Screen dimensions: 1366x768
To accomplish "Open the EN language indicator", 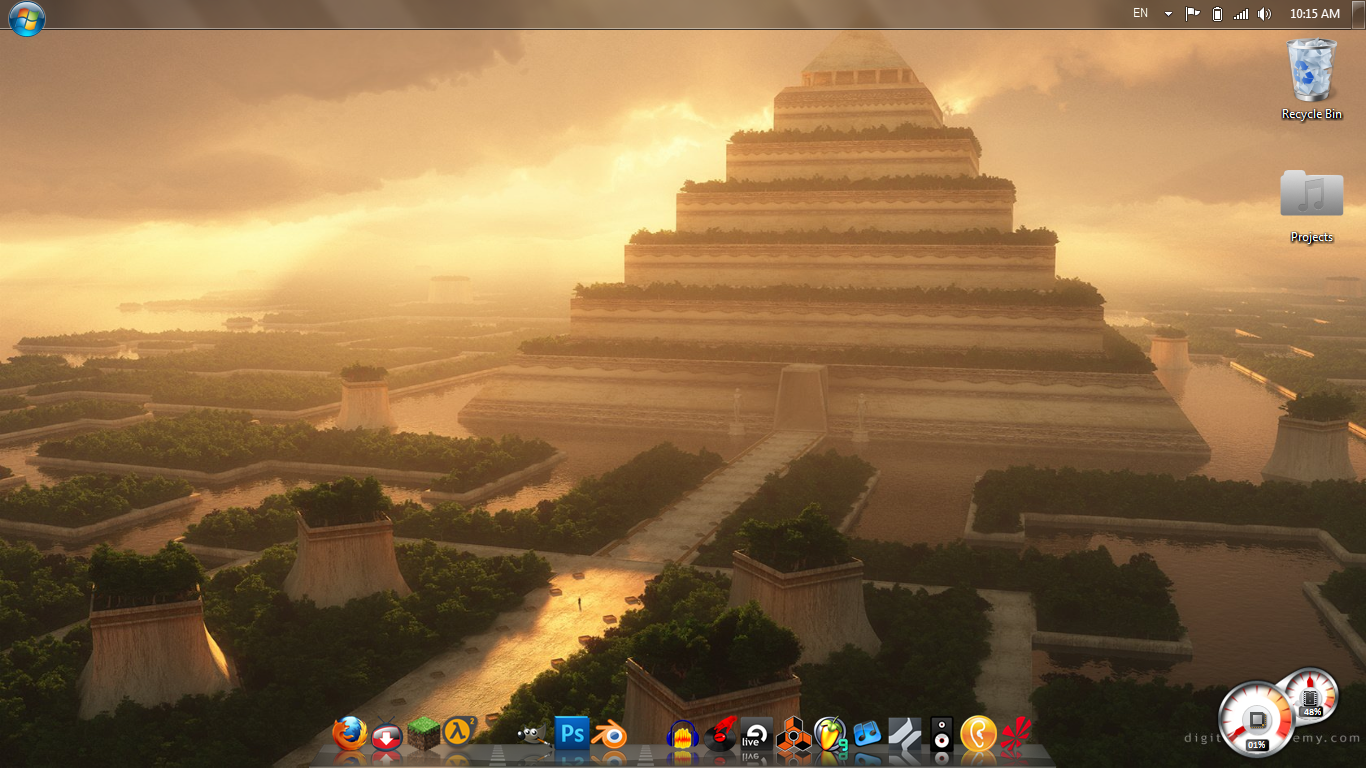I will point(1140,14).
